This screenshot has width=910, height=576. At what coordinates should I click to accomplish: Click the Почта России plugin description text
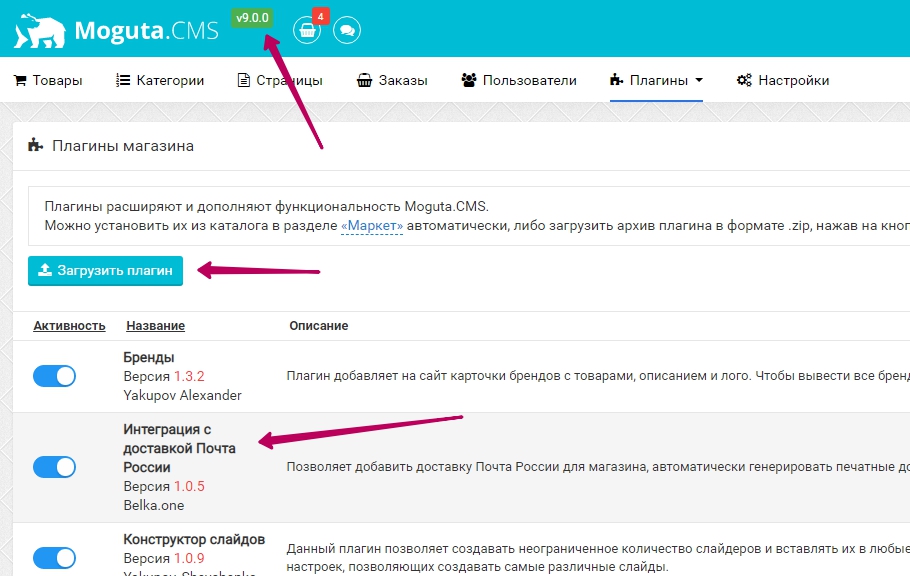[x=598, y=467]
